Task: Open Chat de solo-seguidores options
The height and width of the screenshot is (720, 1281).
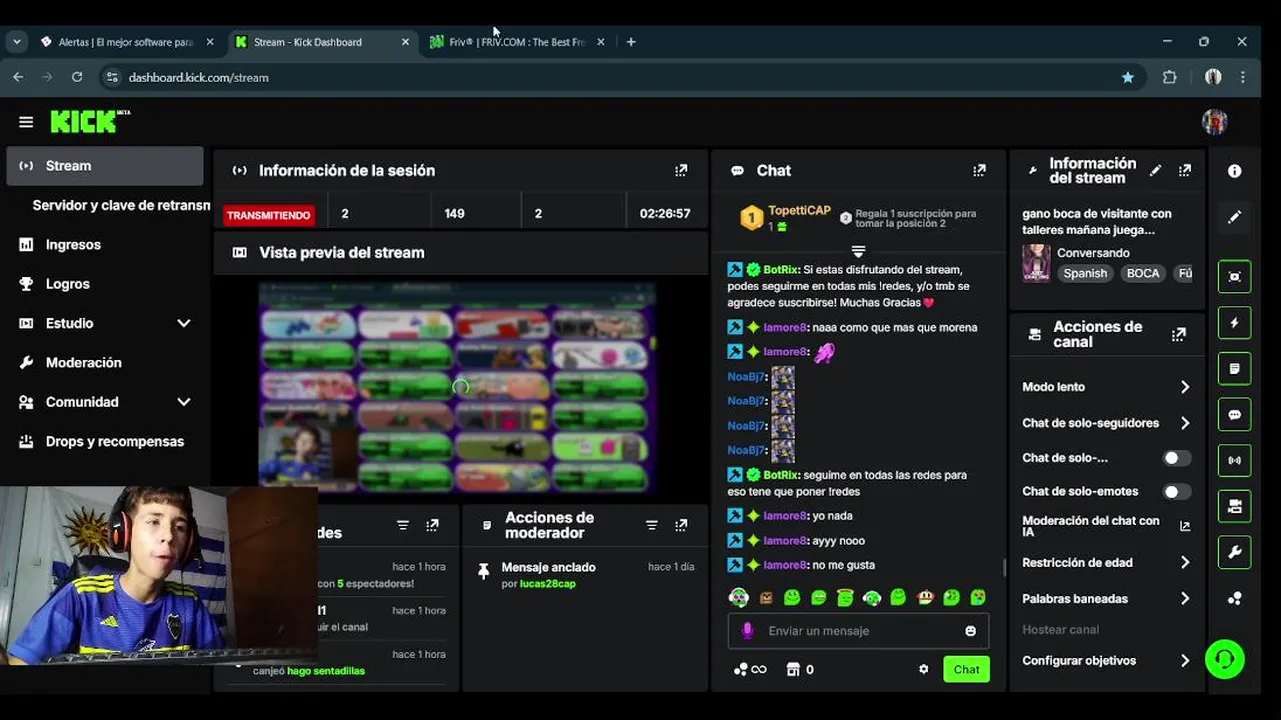Action: pyautogui.click(x=1106, y=423)
